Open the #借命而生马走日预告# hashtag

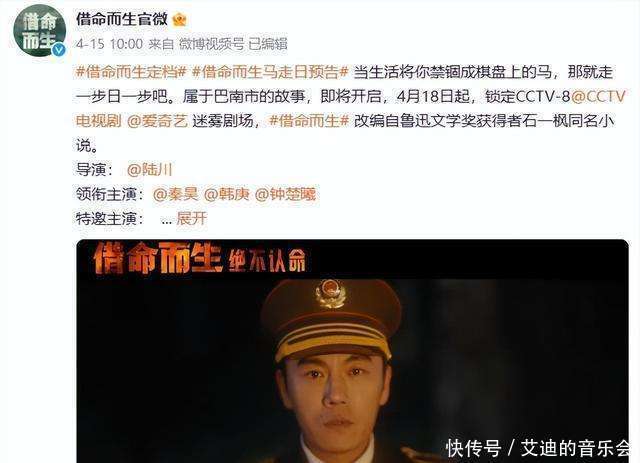click(x=270, y=72)
